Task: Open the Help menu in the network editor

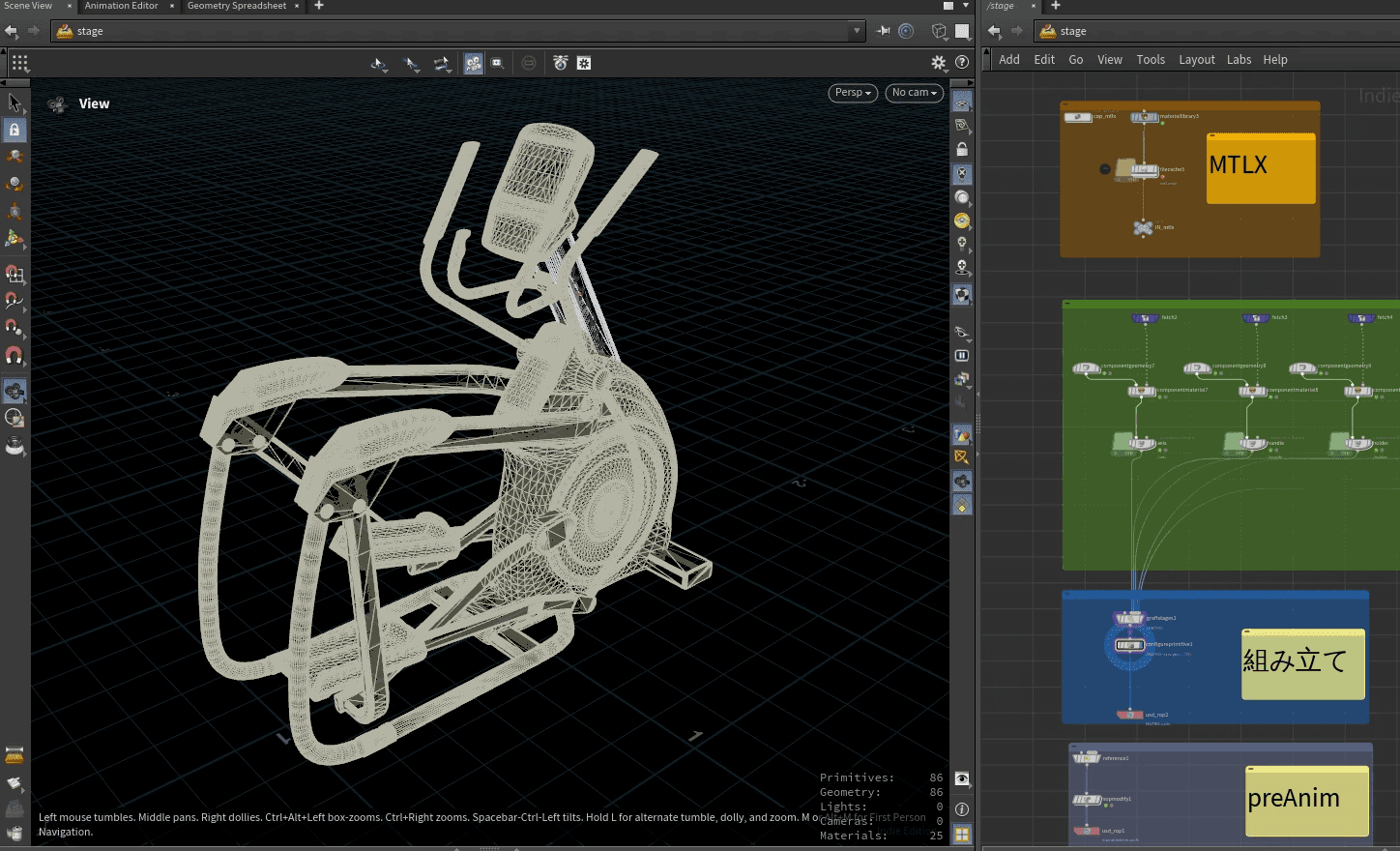Action: point(1275,60)
